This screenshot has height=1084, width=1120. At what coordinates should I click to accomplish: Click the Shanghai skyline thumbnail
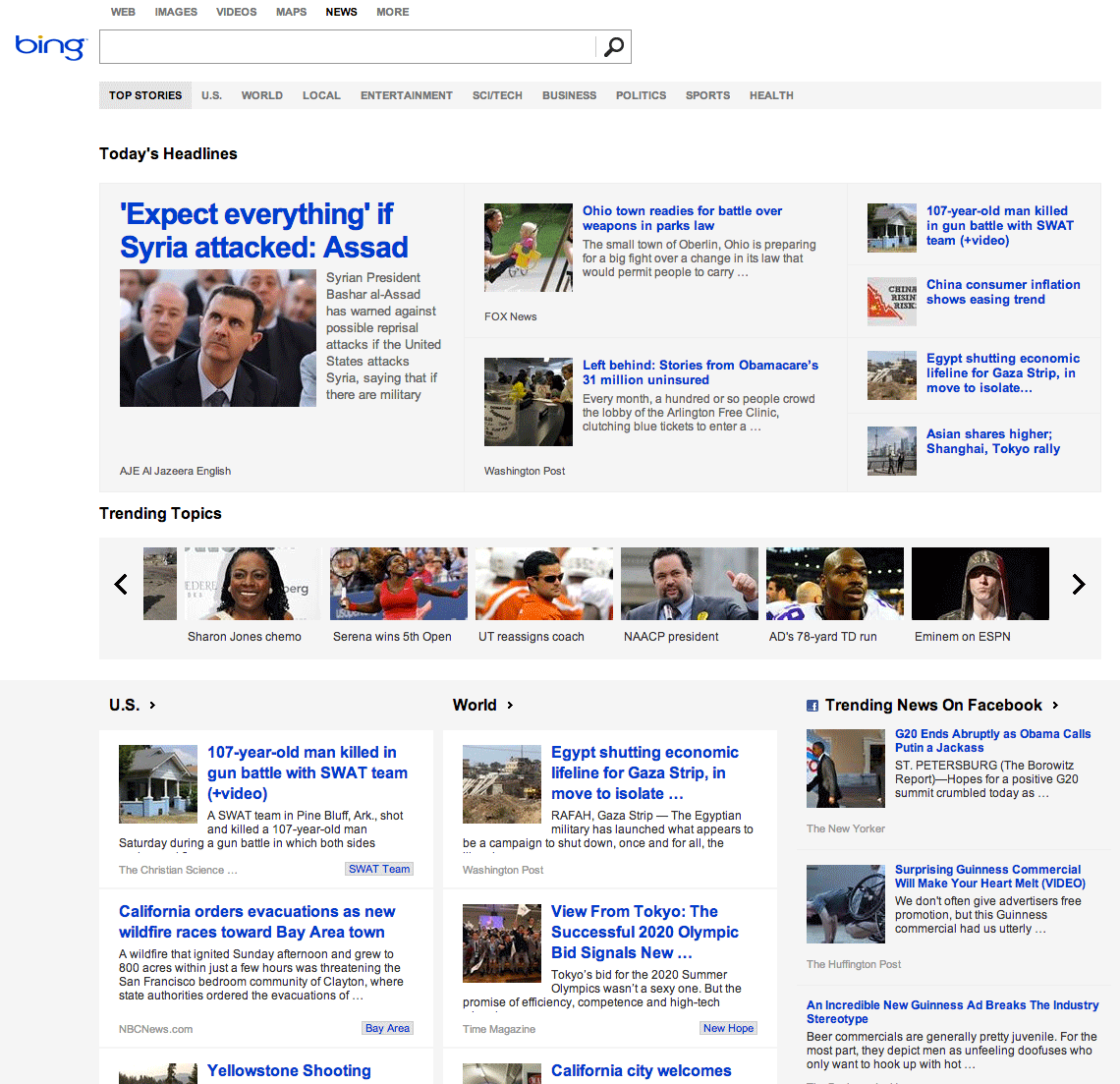click(891, 451)
